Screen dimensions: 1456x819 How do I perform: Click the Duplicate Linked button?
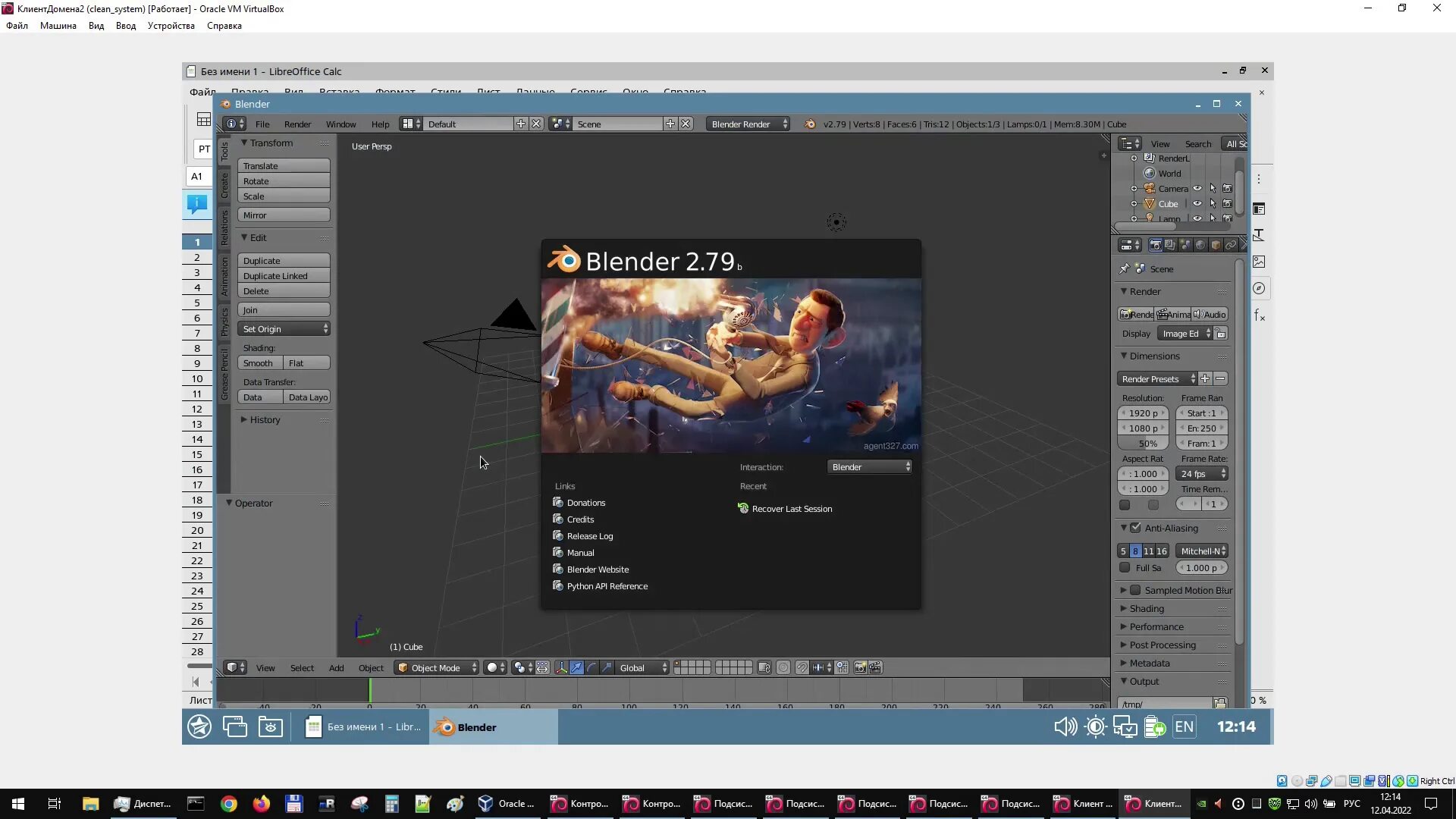point(284,276)
